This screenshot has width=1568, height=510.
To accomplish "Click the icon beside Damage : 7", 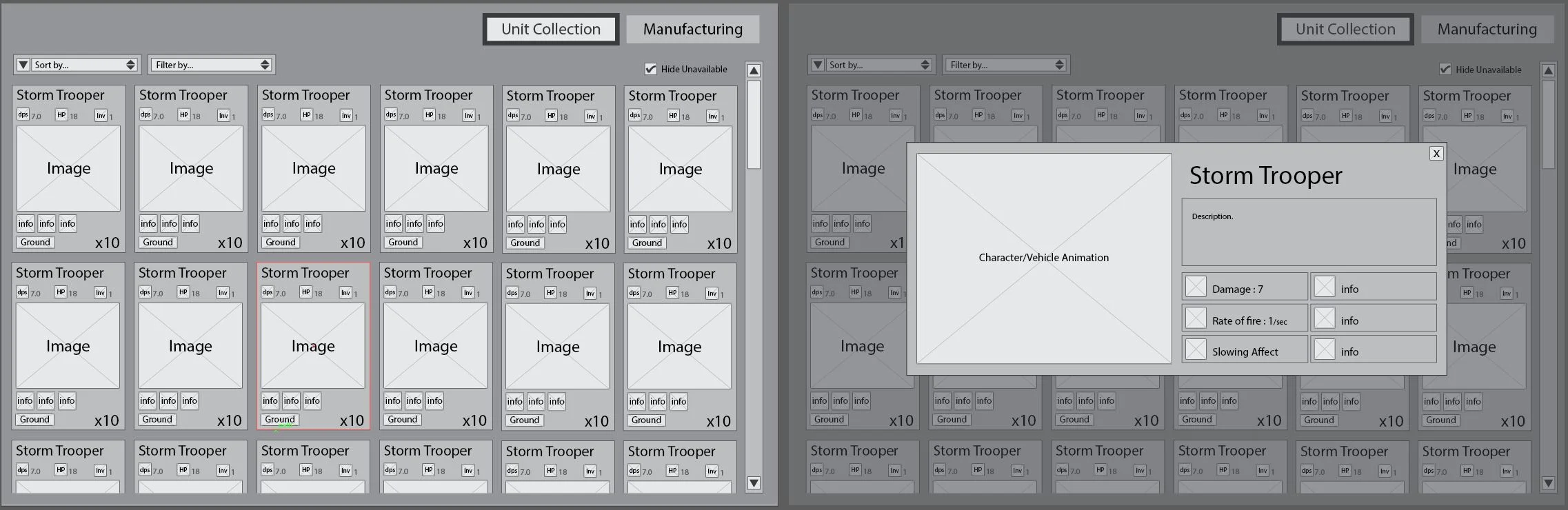I will coord(1196,286).
